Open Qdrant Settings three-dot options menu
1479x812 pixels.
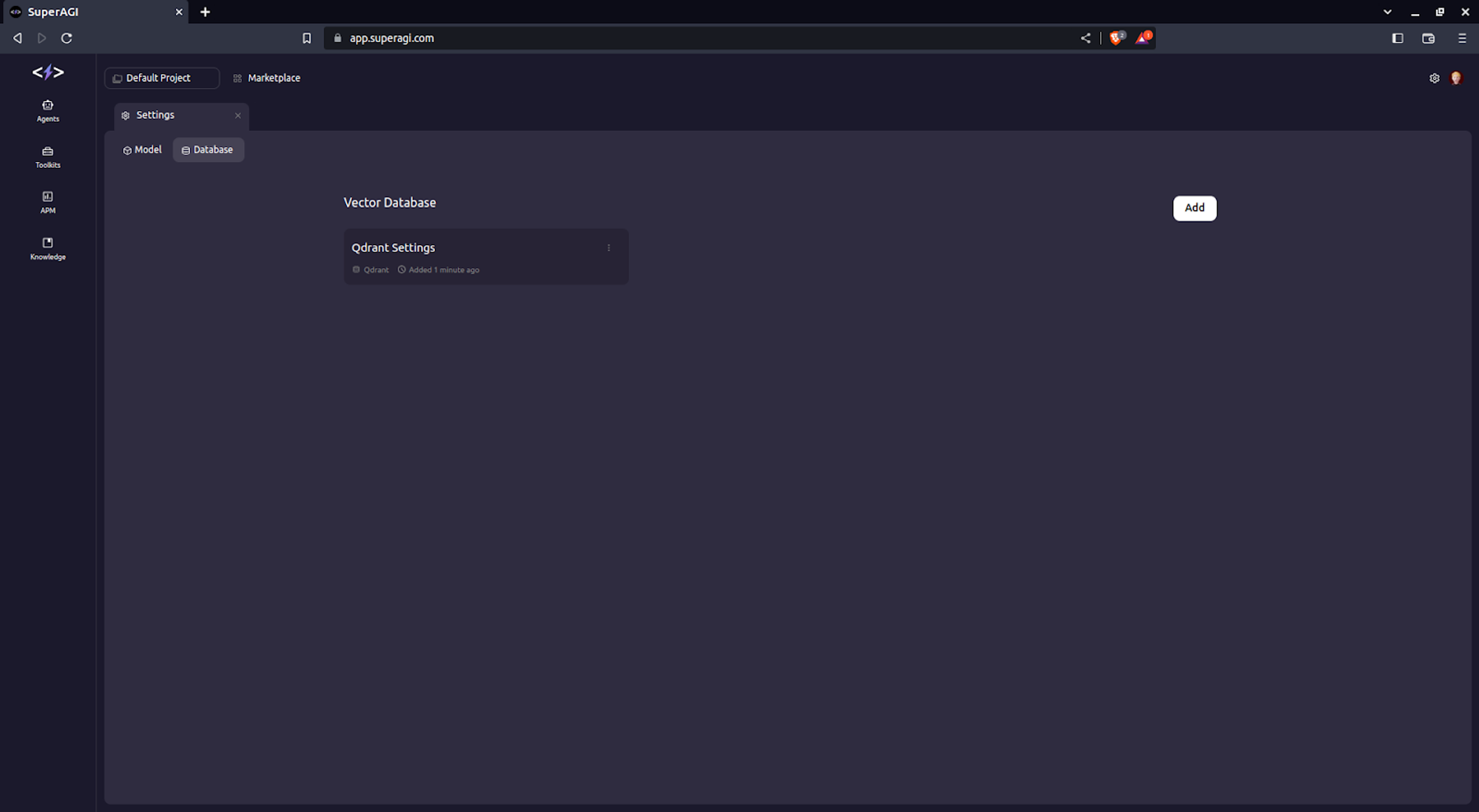click(x=609, y=248)
